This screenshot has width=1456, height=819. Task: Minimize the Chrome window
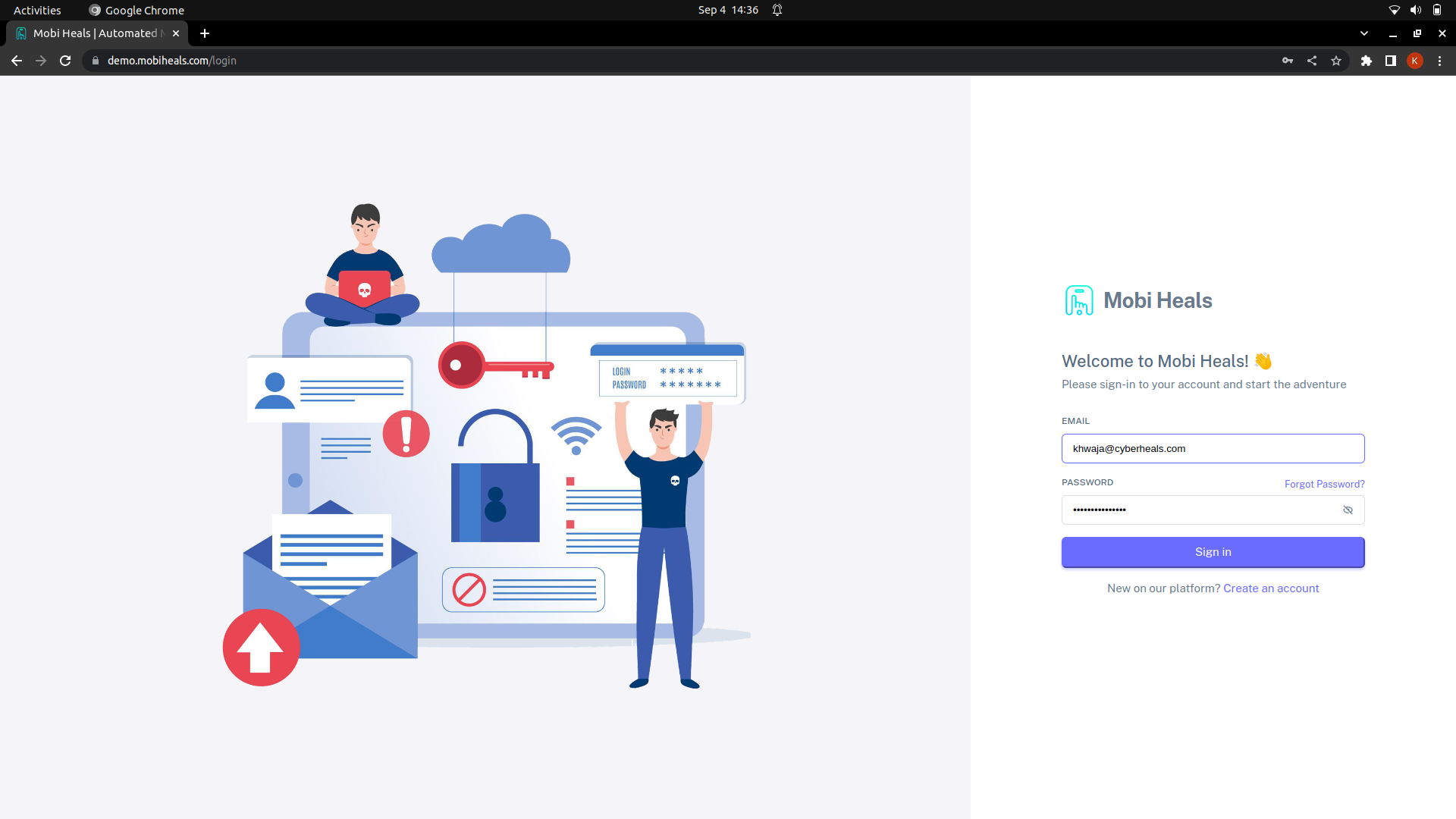(x=1393, y=33)
